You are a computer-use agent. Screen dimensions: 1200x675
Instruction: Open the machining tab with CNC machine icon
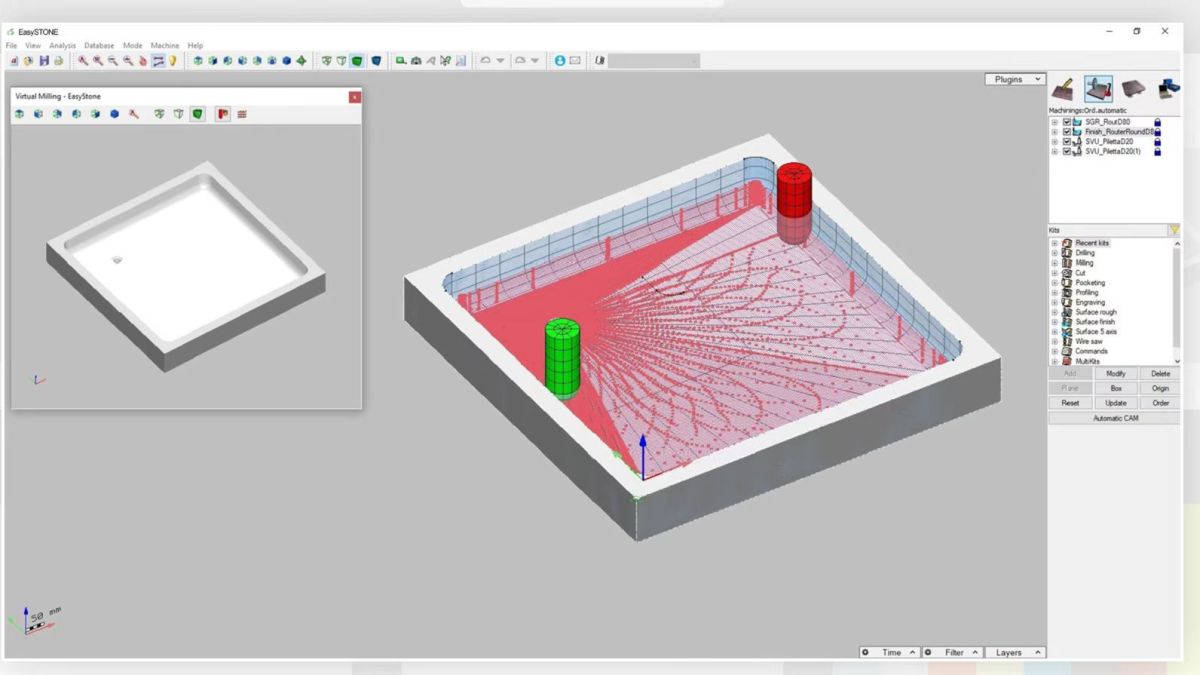[x=1098, y=89]
